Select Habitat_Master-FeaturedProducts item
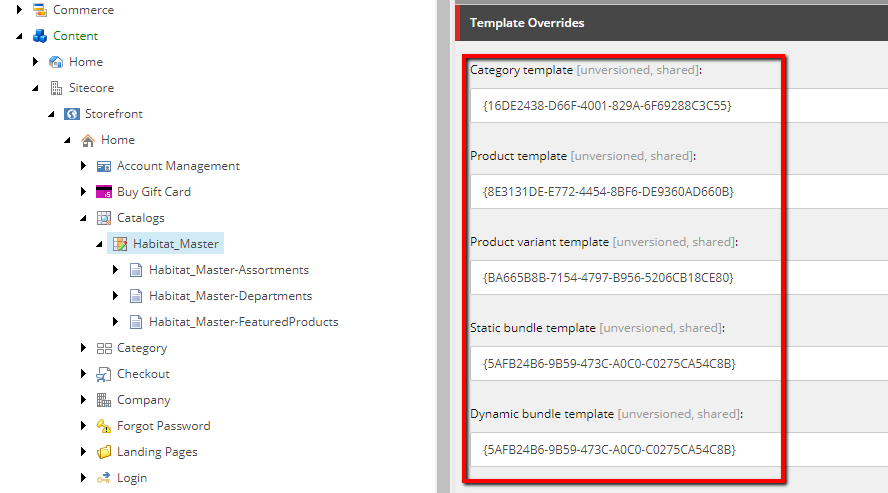This screenshot has height=493, width=888. [244, 322]
